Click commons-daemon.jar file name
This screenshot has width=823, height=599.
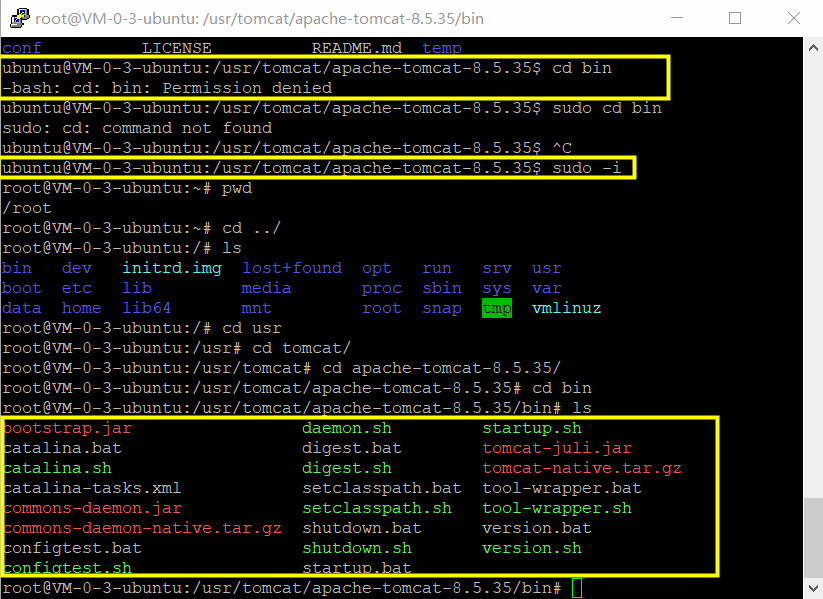click(x=92, y=508)
